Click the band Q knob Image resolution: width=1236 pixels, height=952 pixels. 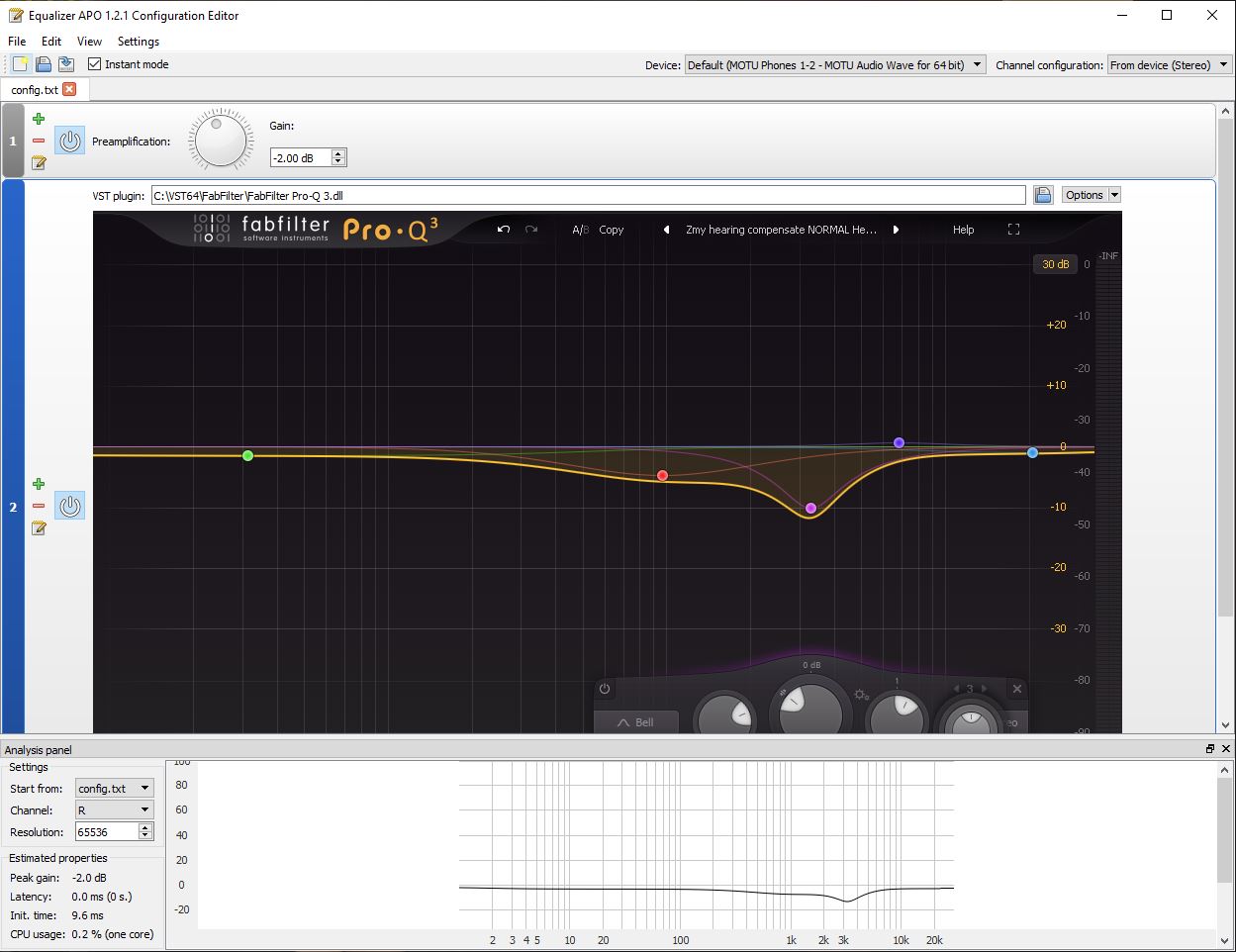coord(897,713)
